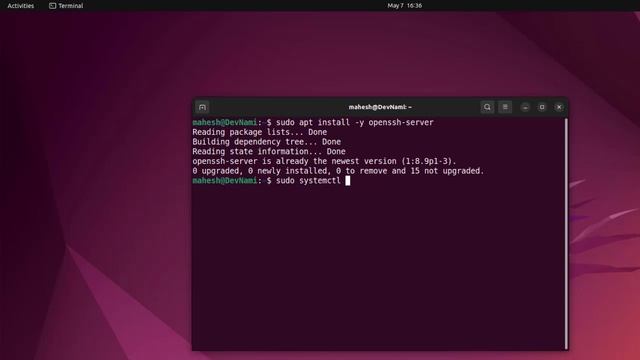The width and height of the screenshot is (640, 360).
Task: Click the 'openssh-server is already the newest version' line
Action: pos(324,161)
